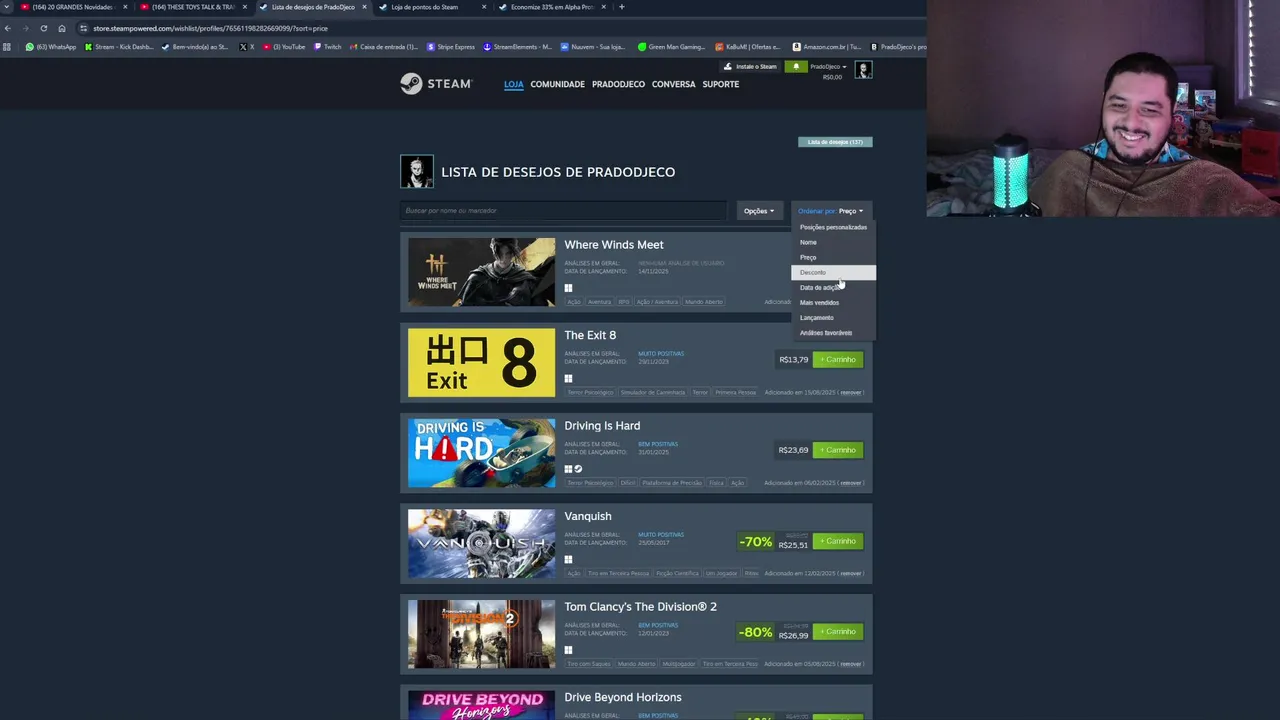
Task: Click Windows platform icon on The Exit 8
Action: [568, 378]
